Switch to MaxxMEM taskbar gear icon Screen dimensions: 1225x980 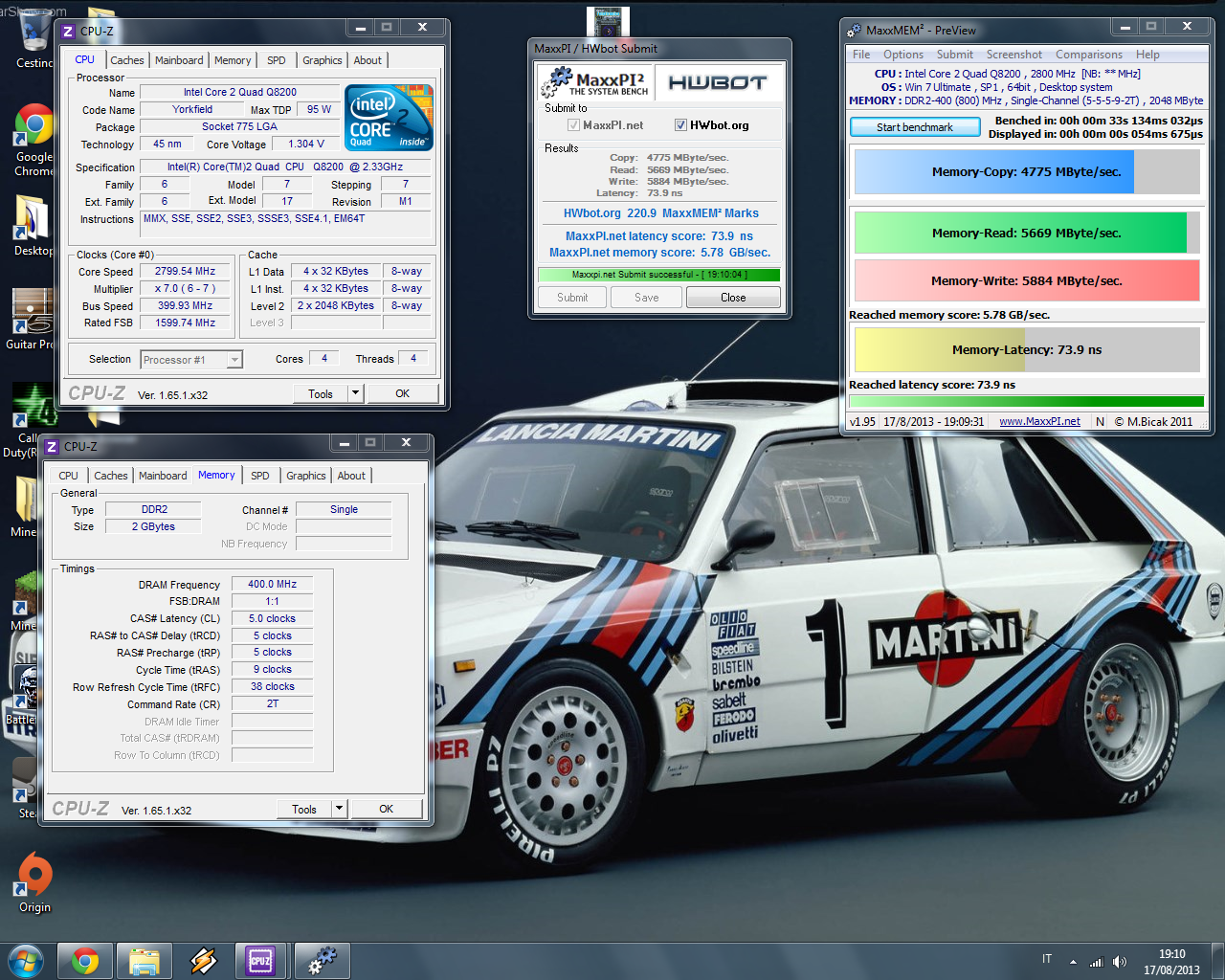322,960
